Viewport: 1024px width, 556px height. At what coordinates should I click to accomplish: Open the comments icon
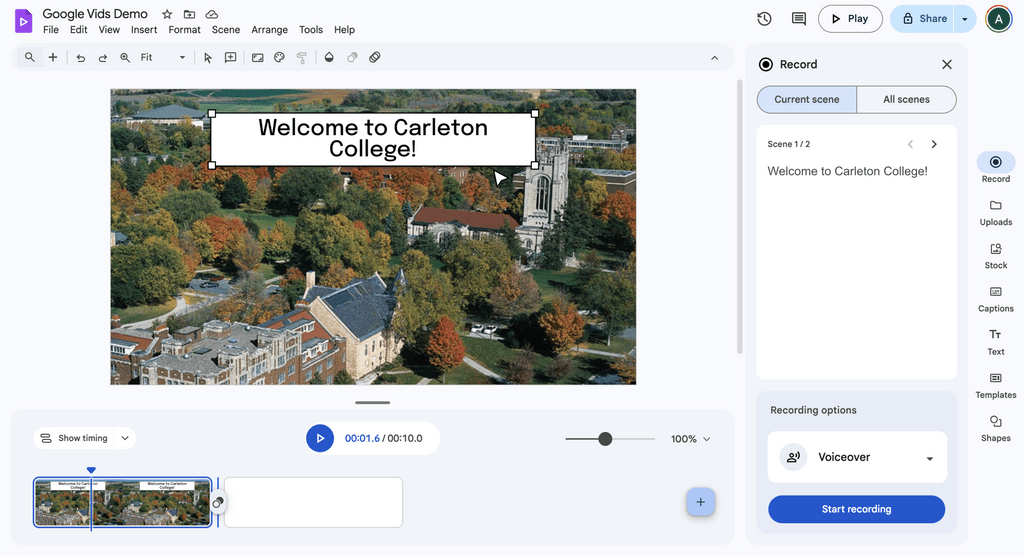point(798,19)
